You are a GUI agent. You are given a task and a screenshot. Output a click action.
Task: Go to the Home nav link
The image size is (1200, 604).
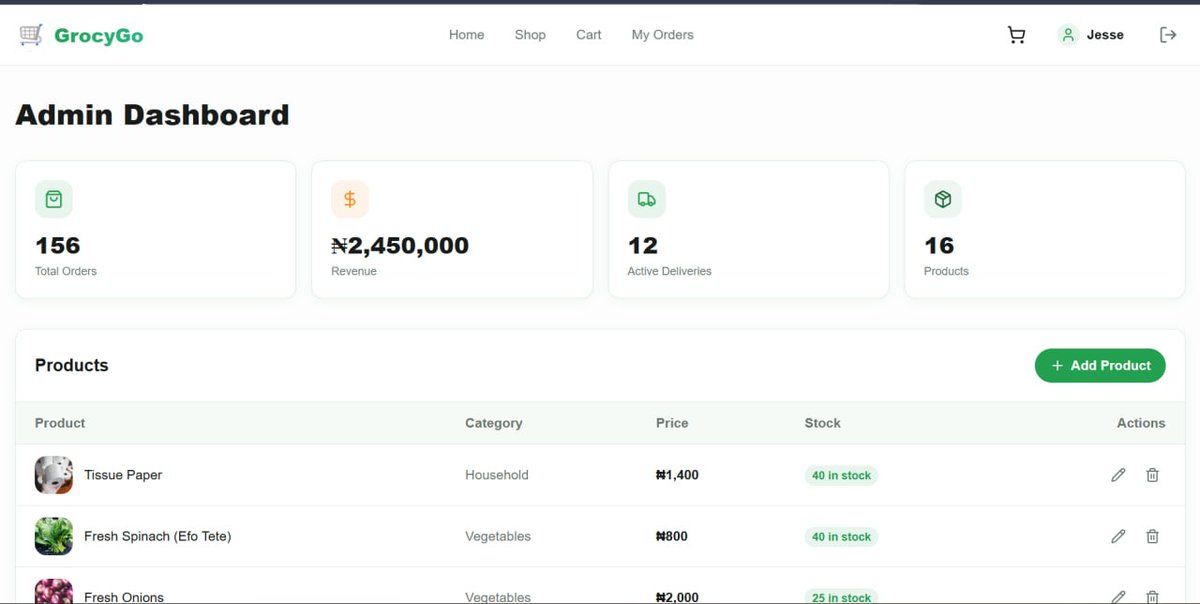click(x=466, y=35)
